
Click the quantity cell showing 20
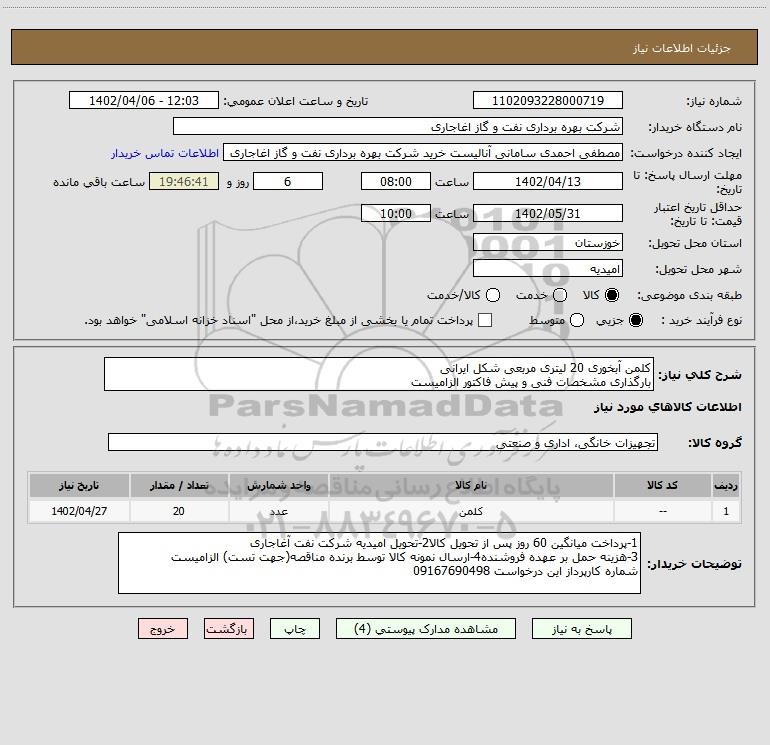point(179,511)
